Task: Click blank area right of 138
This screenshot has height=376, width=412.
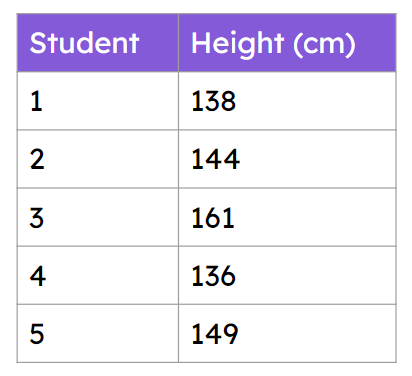Action: (x=316, y=101)
